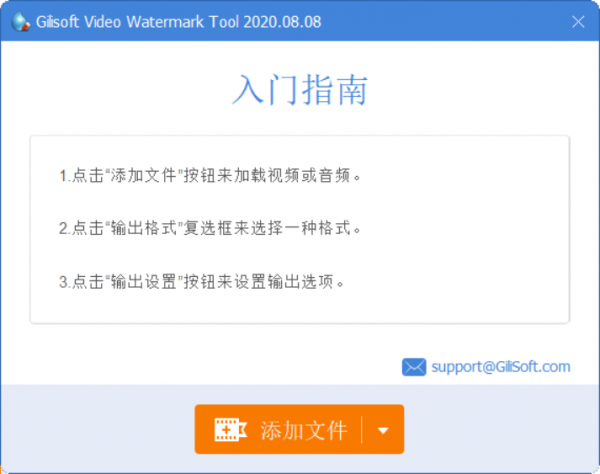The image size is (600, 474).
Task: Click the blank title bar area before the X
Action: pos(444,22)
